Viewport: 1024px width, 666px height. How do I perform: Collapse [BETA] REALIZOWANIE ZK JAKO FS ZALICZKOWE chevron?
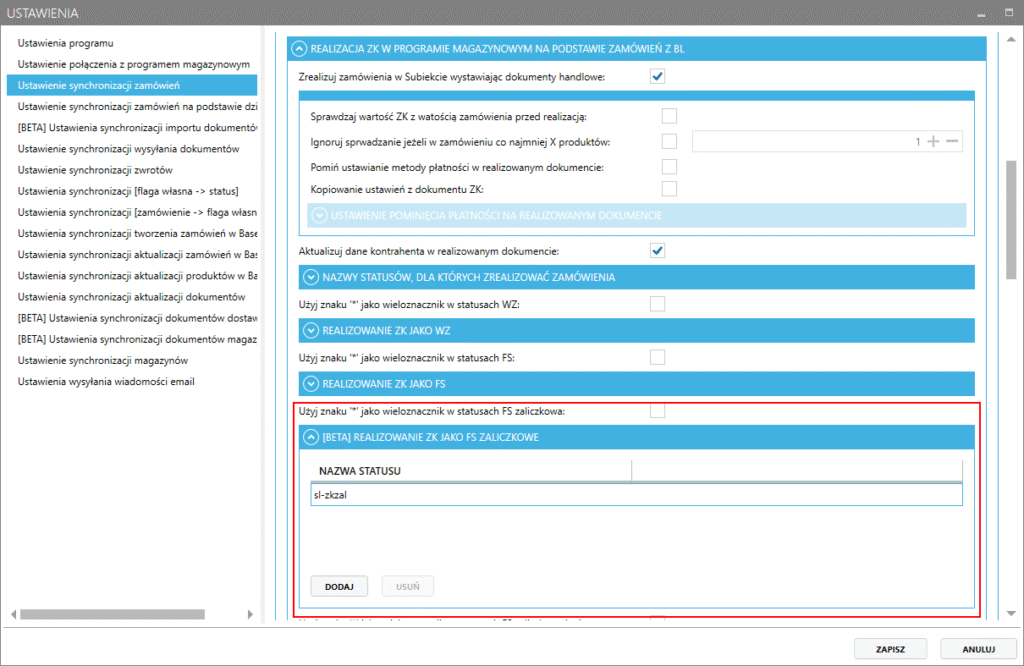(308, 436)
